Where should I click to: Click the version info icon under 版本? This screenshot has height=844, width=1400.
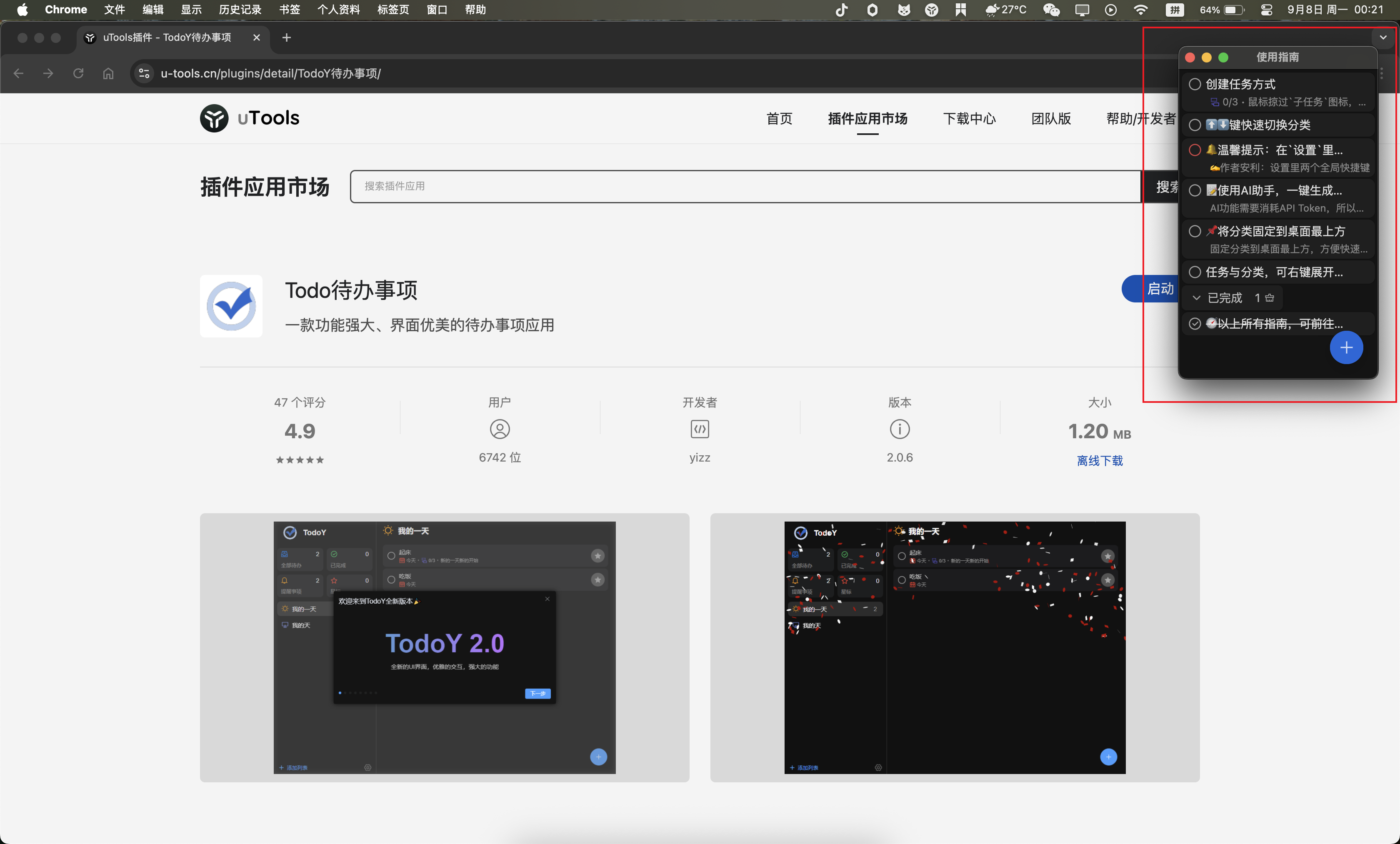(900, 429)
